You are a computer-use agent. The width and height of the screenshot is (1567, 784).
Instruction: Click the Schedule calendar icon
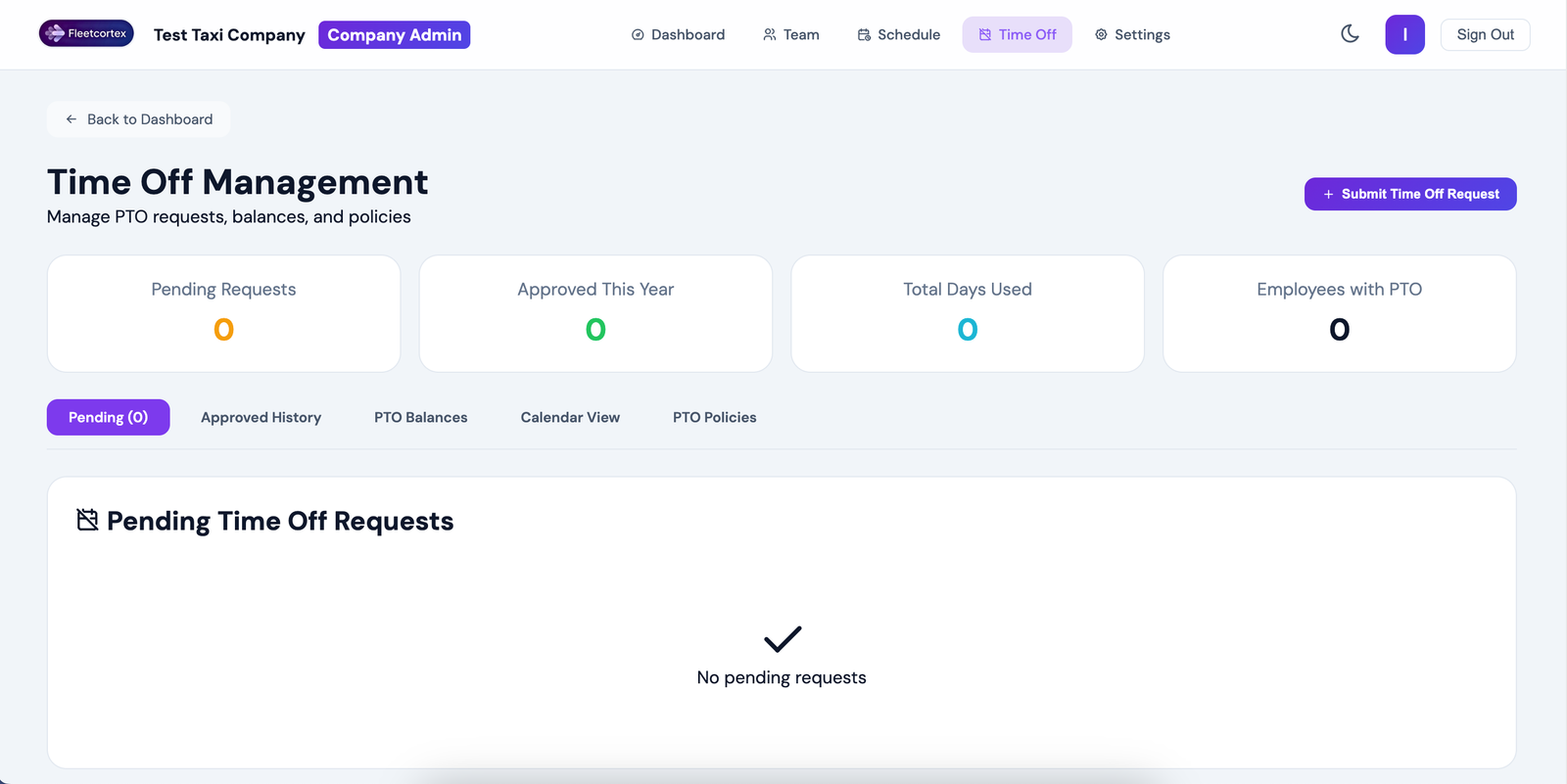864,34
